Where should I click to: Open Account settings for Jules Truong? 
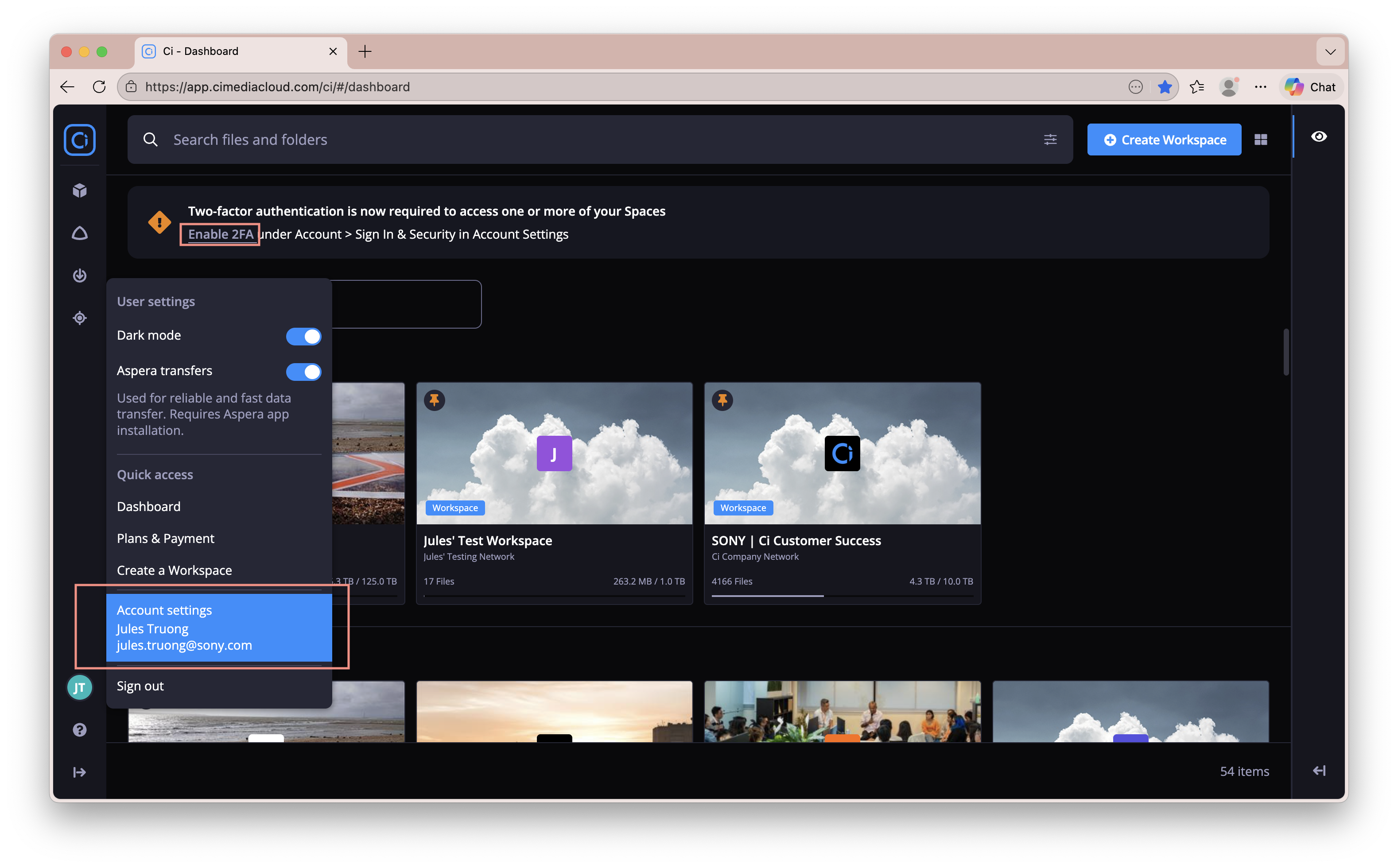pyautogui.click(x=219, y=627)
